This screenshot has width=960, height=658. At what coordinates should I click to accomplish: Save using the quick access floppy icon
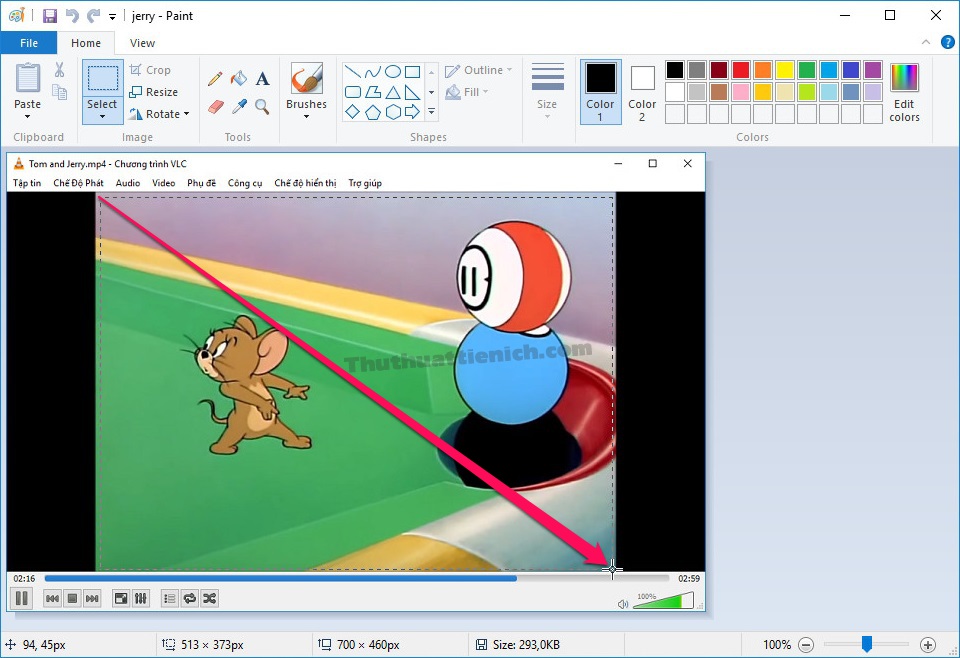(50, 16)
